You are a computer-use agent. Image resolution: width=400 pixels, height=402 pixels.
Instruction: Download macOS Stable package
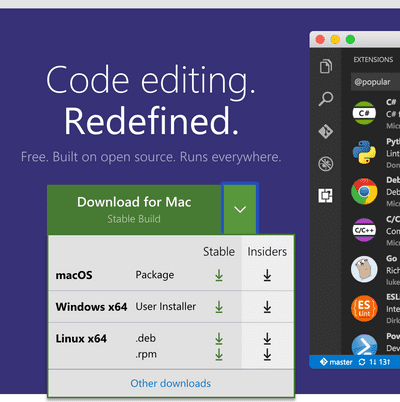[x=219, y=276]
